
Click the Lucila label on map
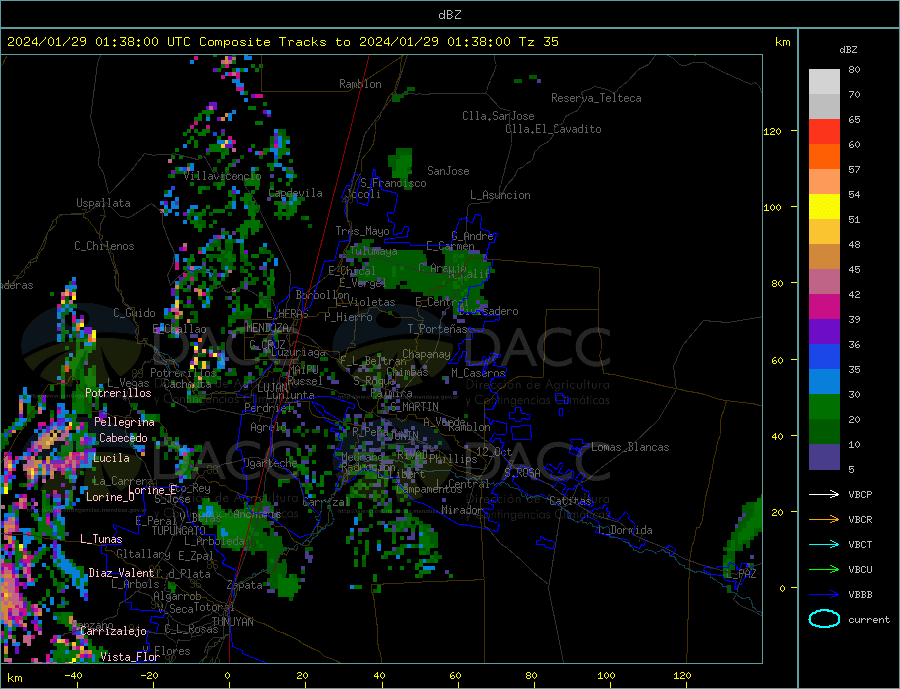pos(111,458)
